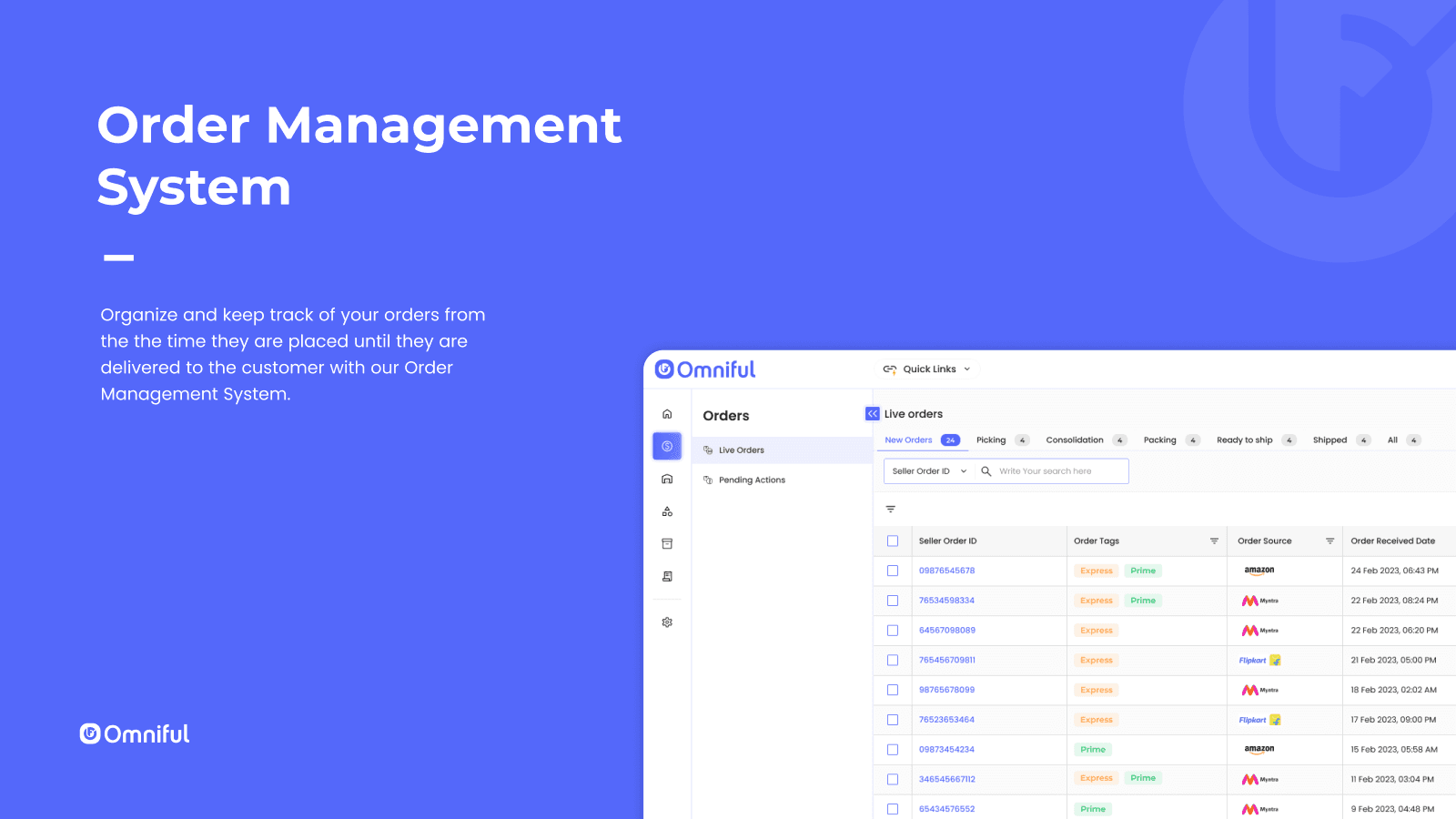Select the highlighted Orders dollar icon in sidebar

pyautogui.click(x=667, y=446)
